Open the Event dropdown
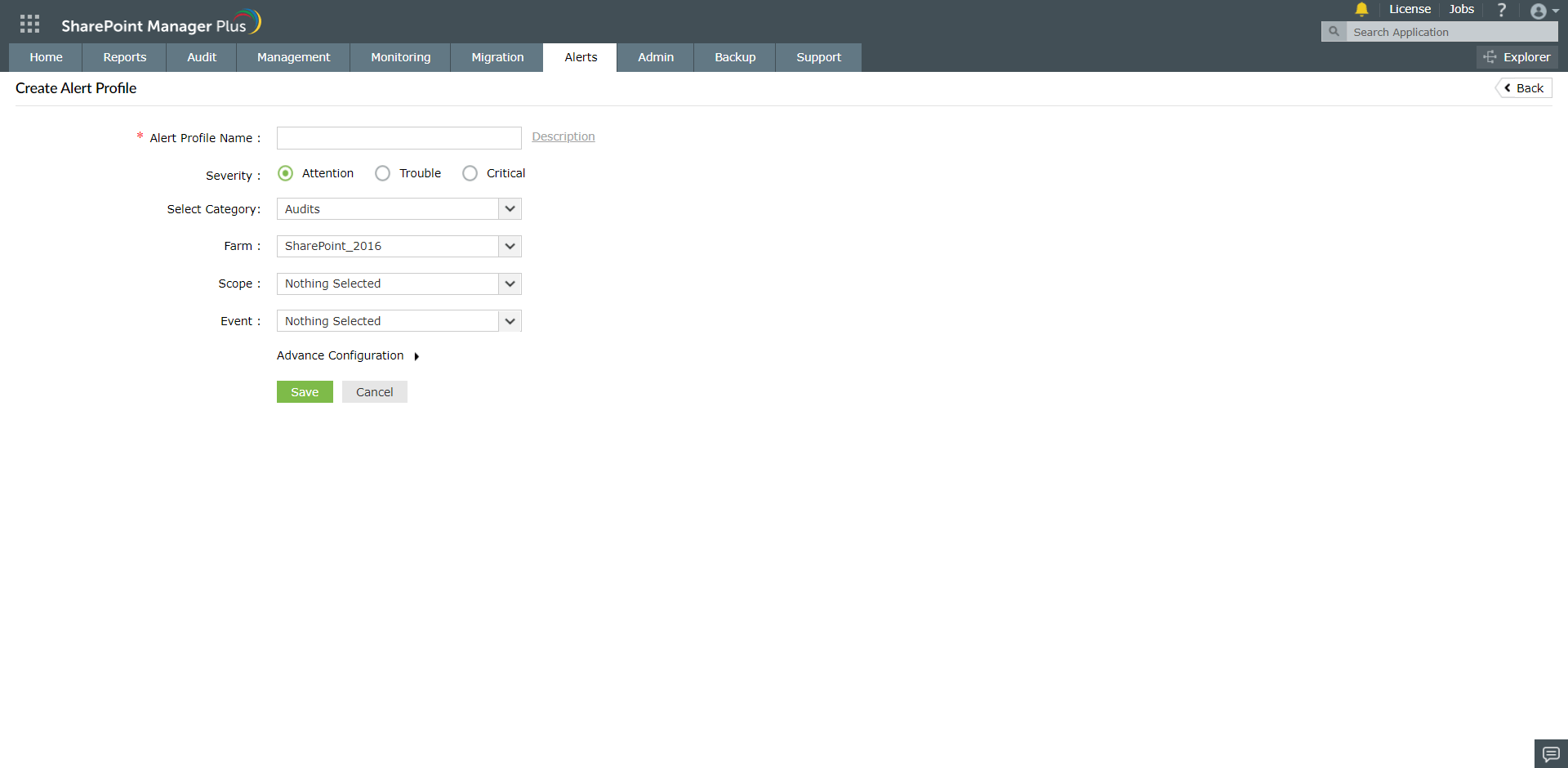This screenshot has height=768, width=1568. [509, 320]
